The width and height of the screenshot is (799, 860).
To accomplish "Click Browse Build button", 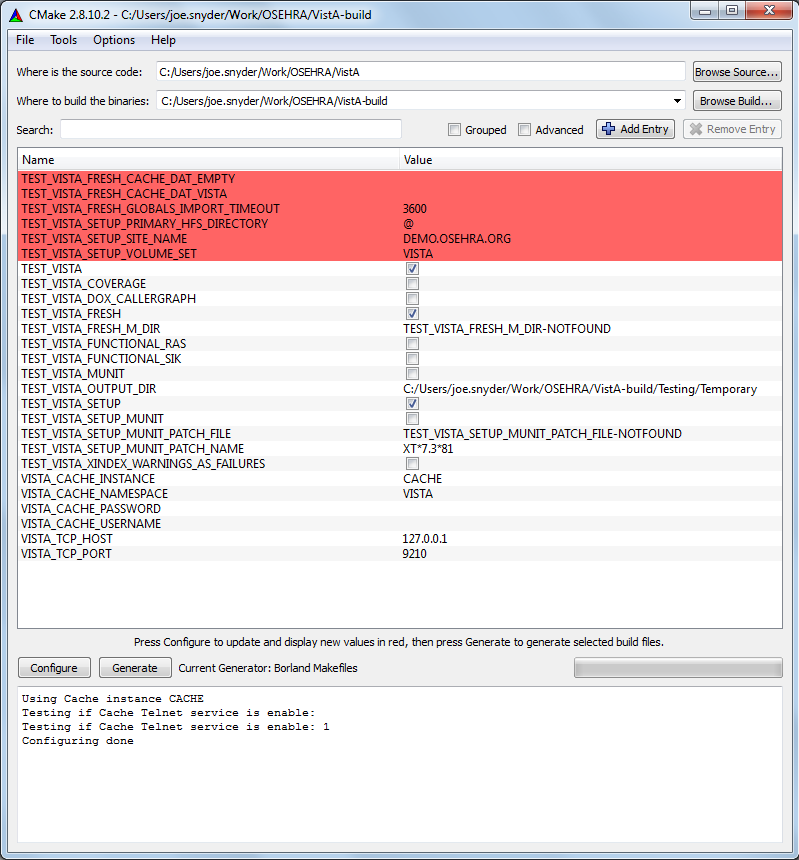I will click(x=737, y=101).
